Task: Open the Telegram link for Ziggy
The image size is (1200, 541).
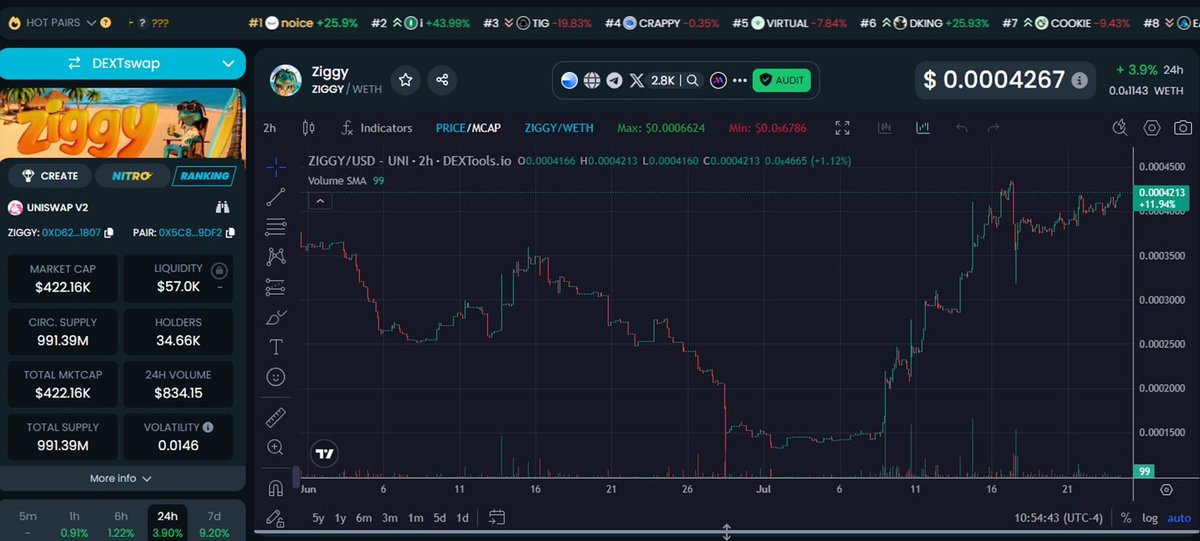Action: 614,81
